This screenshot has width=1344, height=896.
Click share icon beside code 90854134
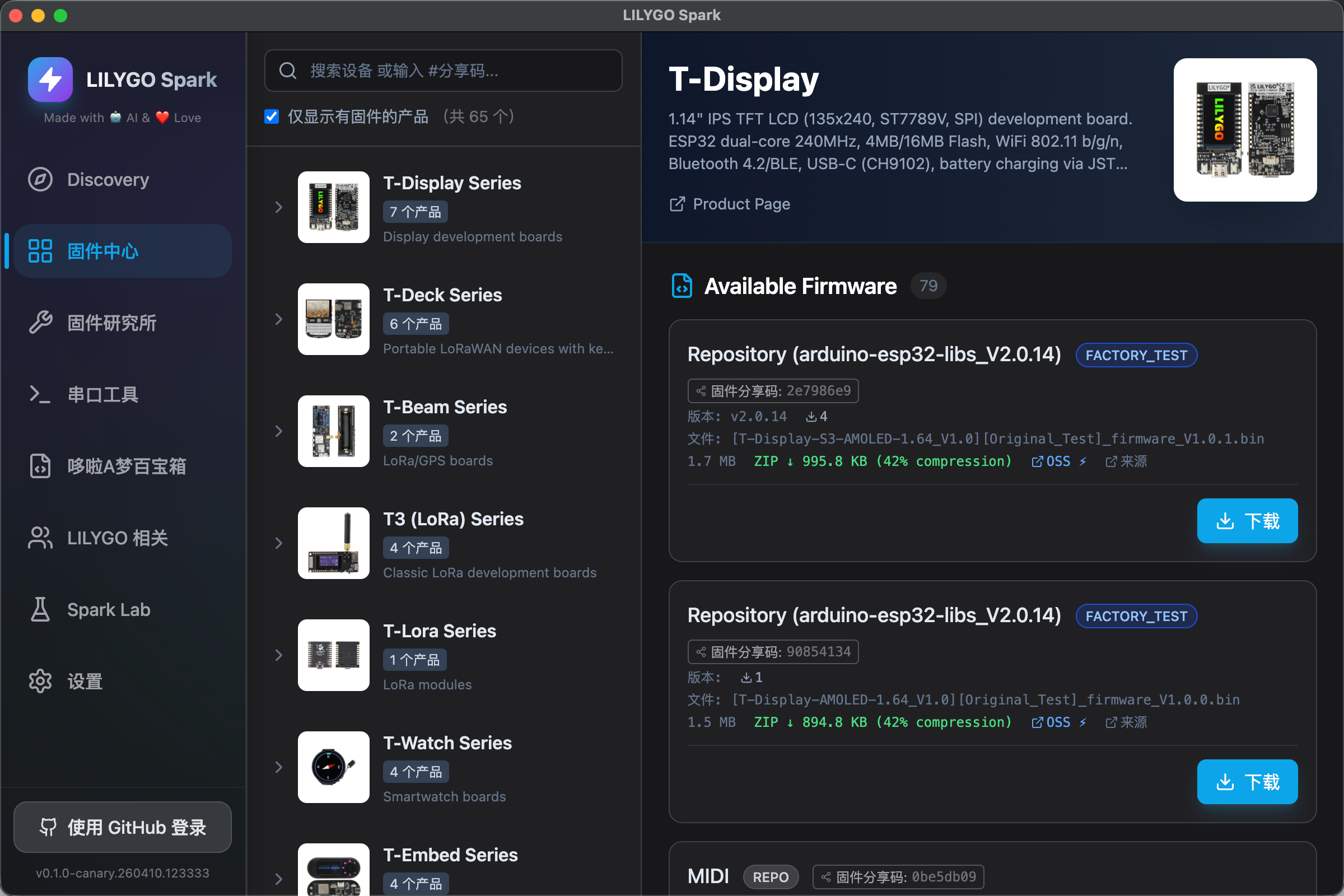click(x=701, y=652)
